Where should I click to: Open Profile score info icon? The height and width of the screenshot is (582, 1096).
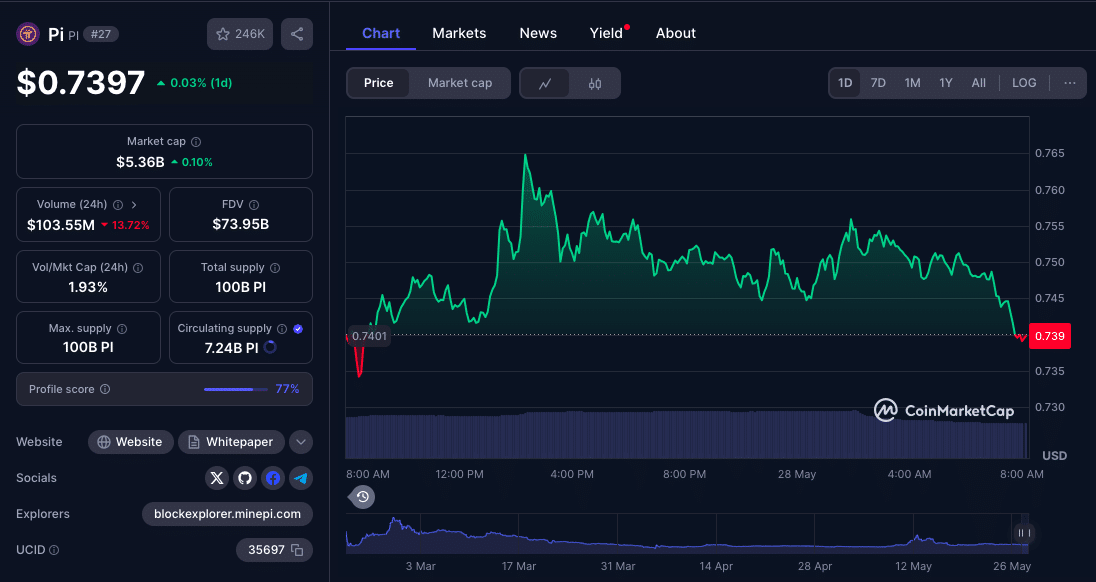tap(105, 389)
